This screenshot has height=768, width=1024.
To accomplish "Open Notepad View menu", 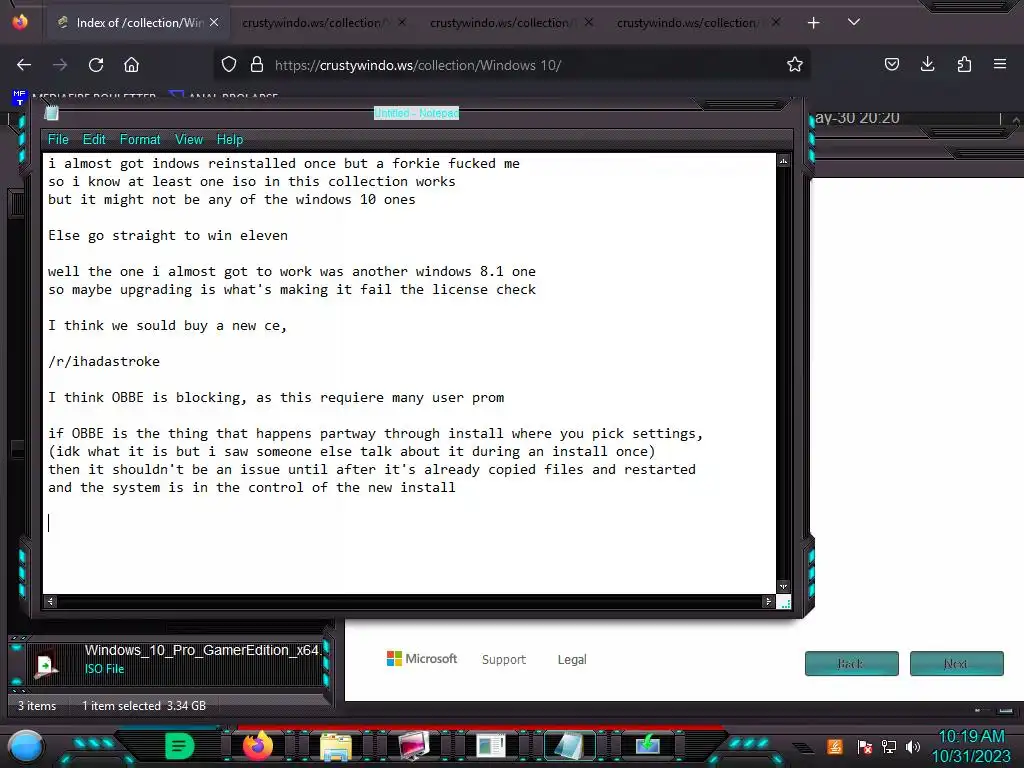I will coord(189,139).
